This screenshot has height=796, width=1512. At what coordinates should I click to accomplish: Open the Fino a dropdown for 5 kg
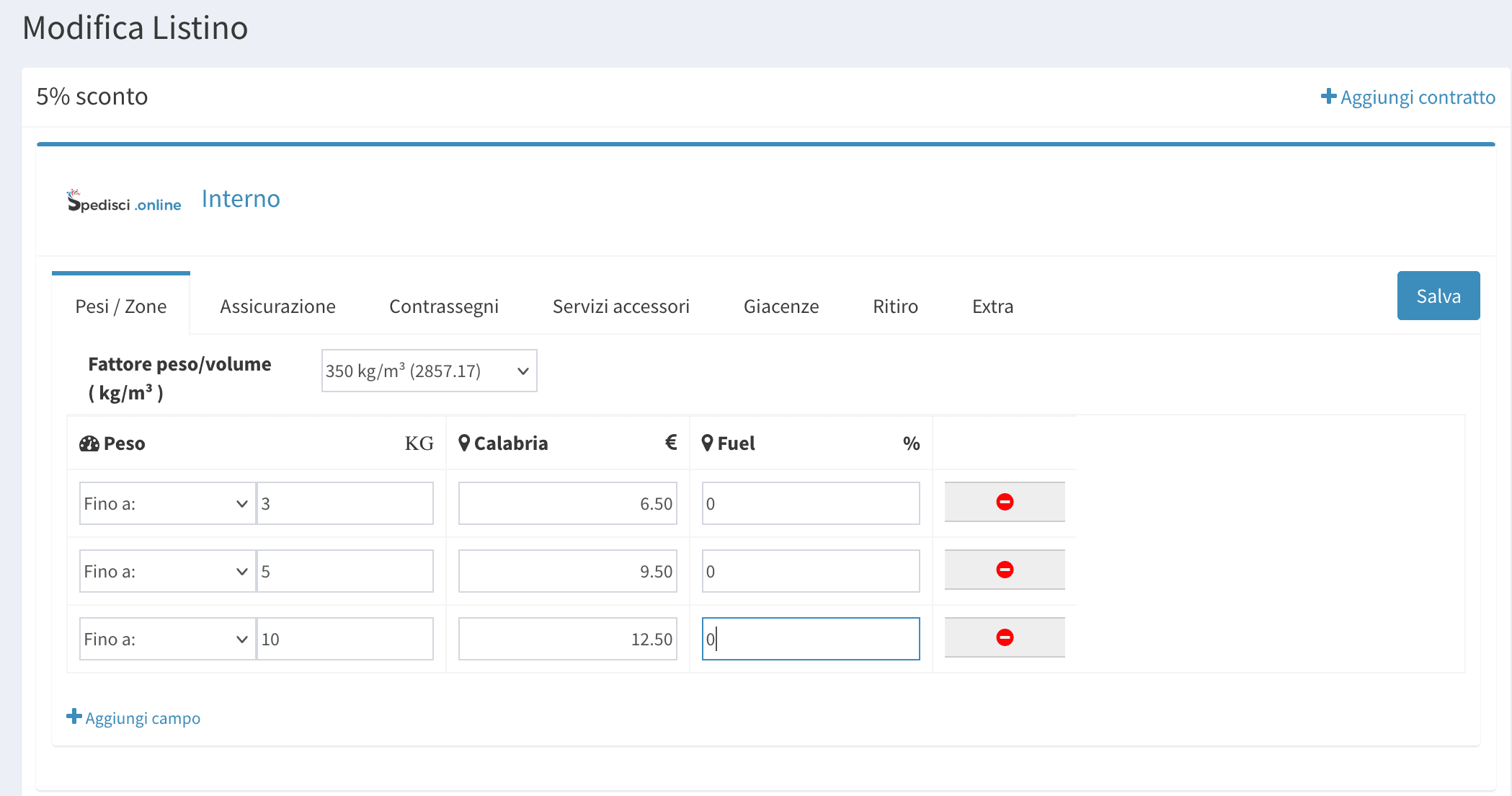tap(167, 571)
